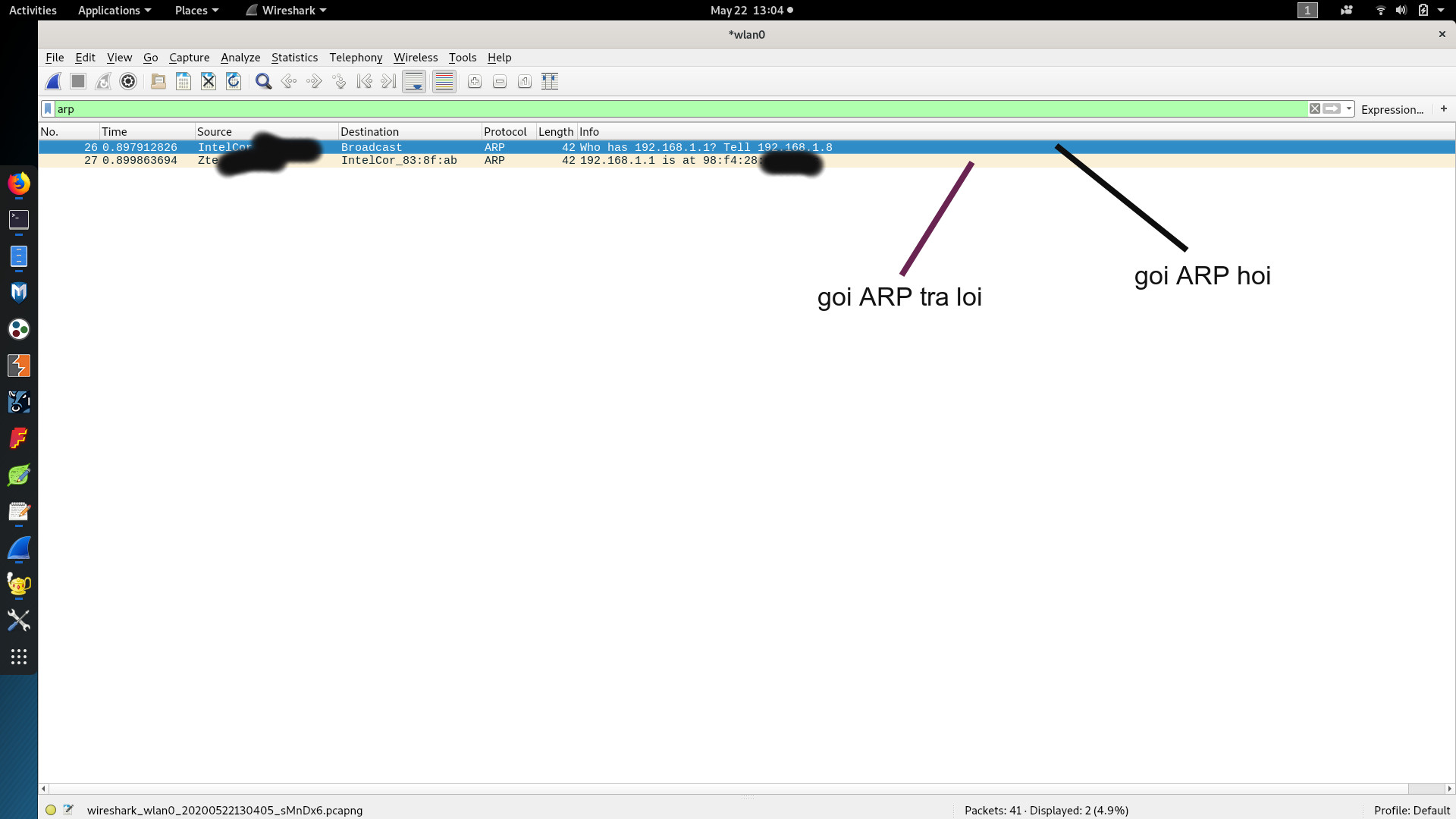This screenshot has height=819, width=1456.
Task: Close this capture file icon
Action: [x=209, y=81]
